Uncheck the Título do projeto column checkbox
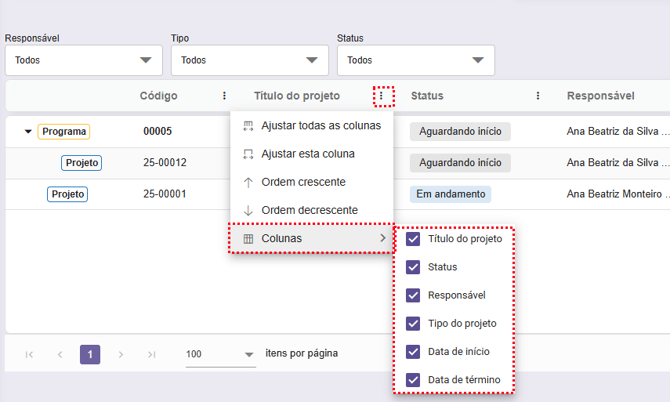 (413, 239)
